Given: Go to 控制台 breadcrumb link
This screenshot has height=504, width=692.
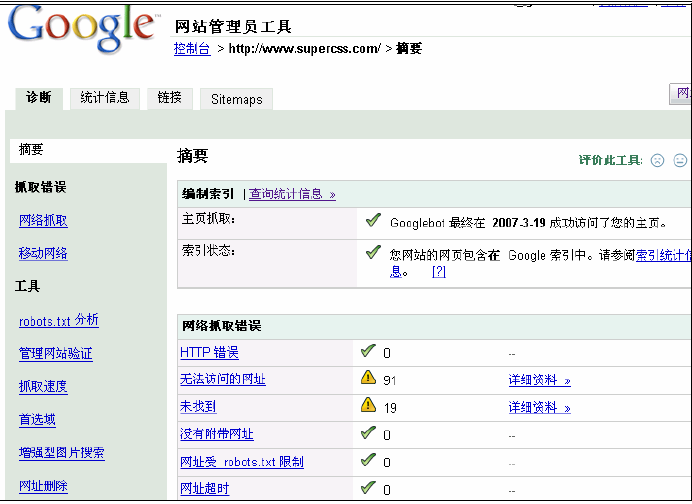Looking at the screenshot, I should [192, 49].
